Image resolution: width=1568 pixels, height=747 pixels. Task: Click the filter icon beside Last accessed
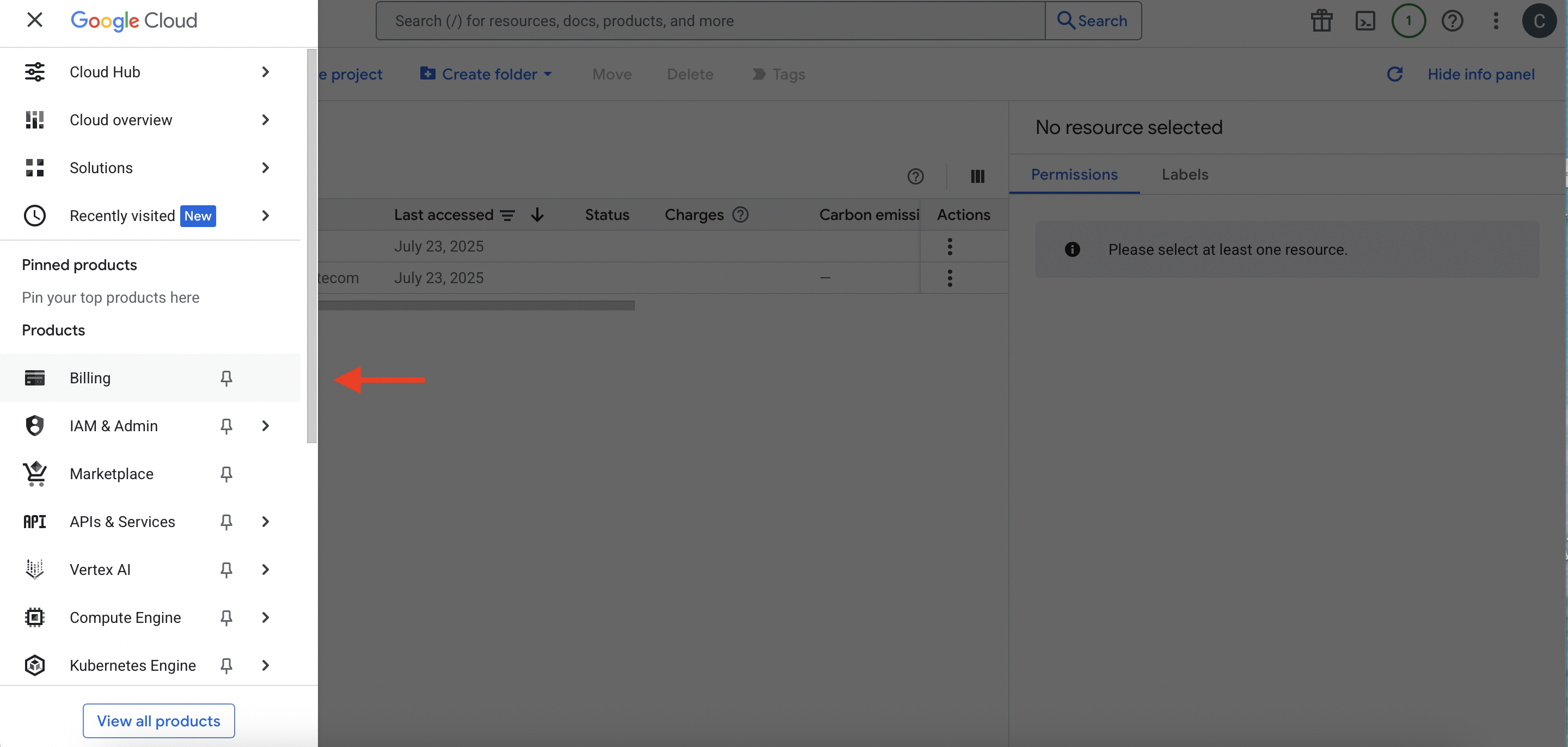click(507, 215)
